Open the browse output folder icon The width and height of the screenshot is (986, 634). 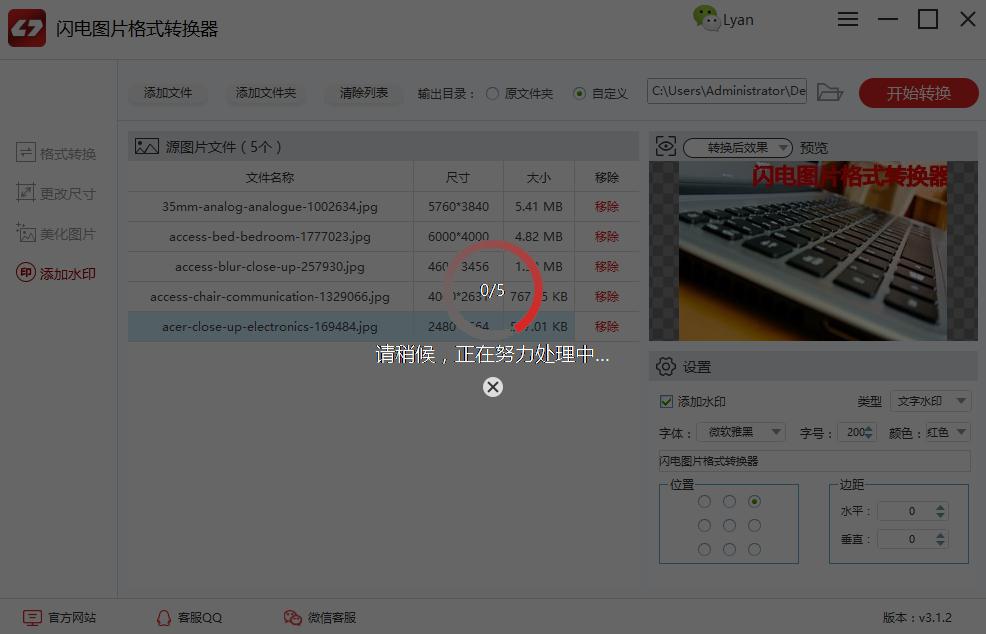click(x=829, y=92)
